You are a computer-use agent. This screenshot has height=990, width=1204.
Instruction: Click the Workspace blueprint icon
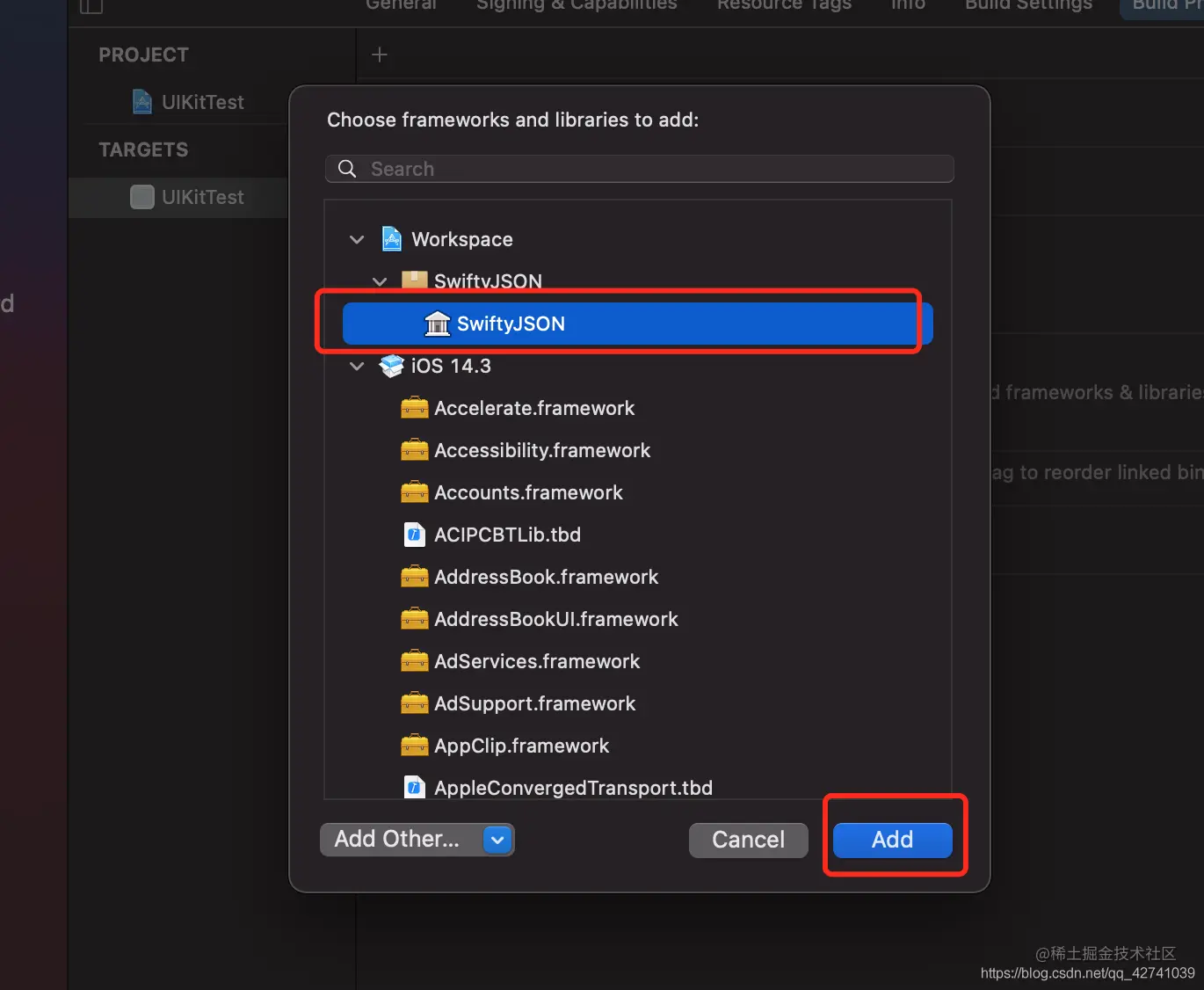click(391, 239)
